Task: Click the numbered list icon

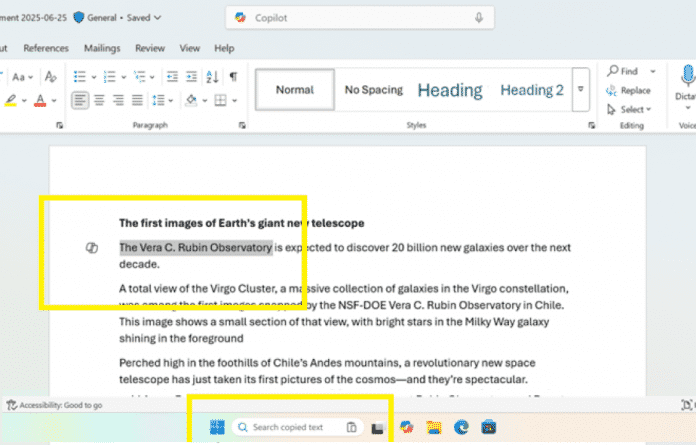Action: pos(109,76)
